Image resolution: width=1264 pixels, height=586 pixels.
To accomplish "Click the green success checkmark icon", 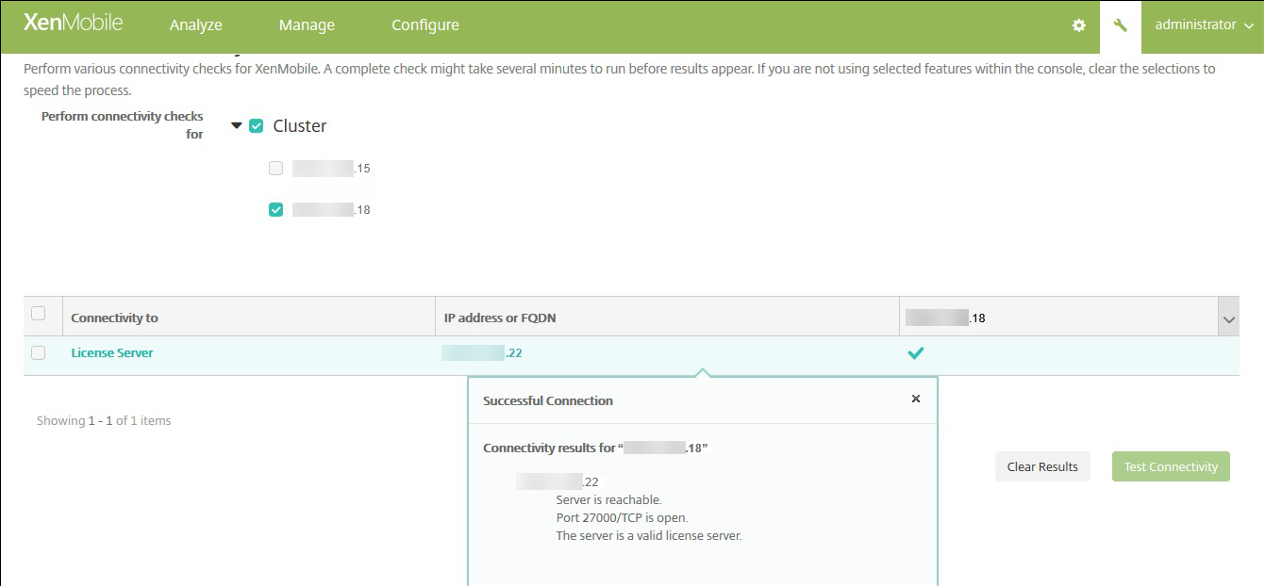I will click(x=915, y=353).
